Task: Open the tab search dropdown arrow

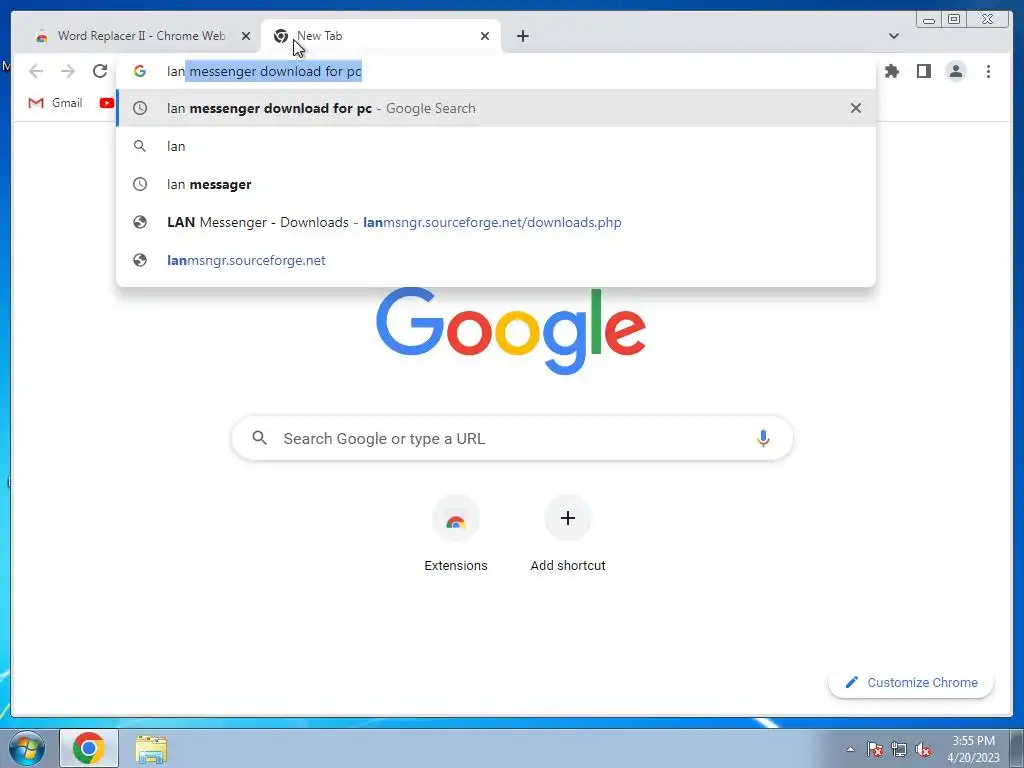Action: [894, 36]
